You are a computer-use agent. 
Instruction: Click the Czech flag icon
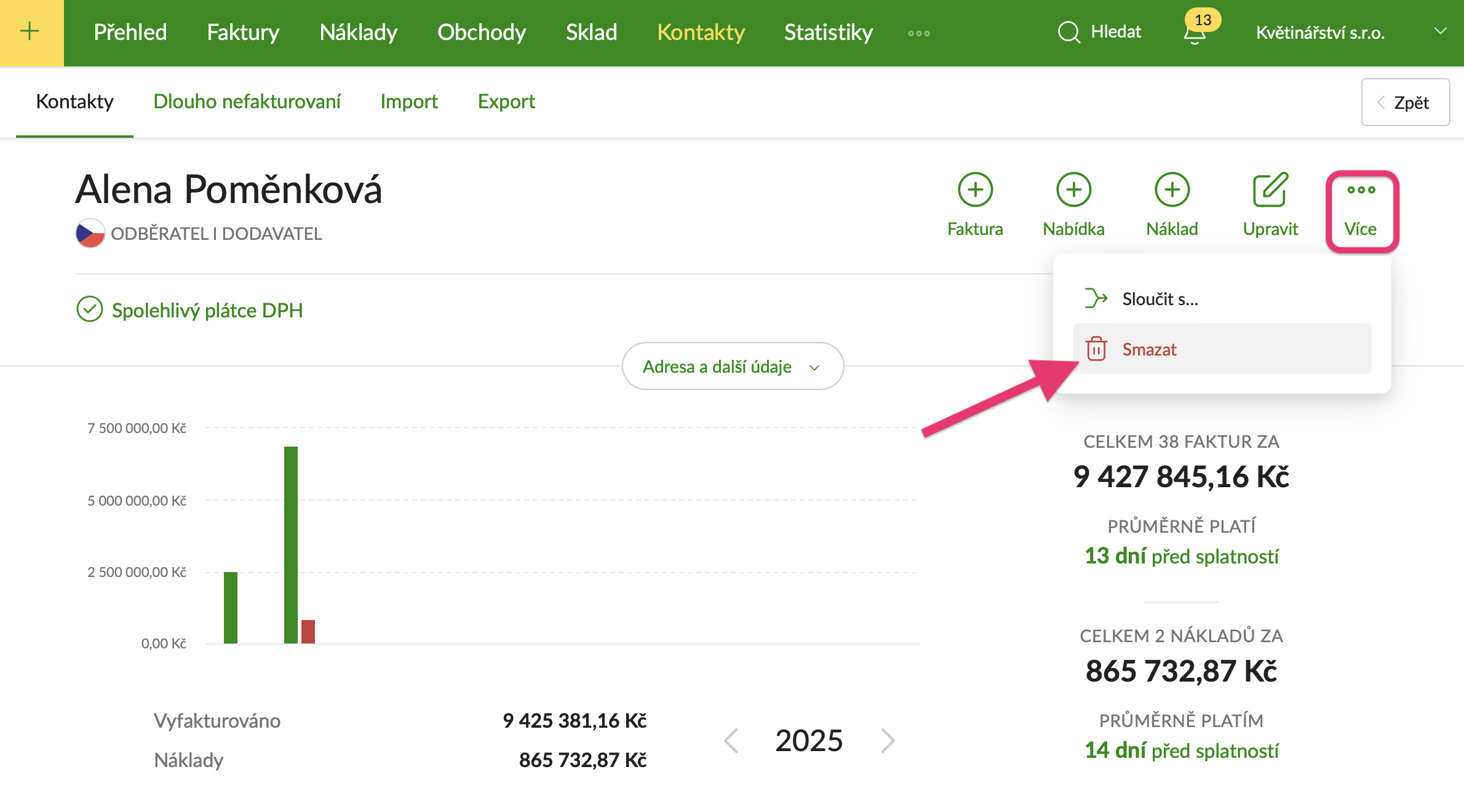(x=90, y=233)
